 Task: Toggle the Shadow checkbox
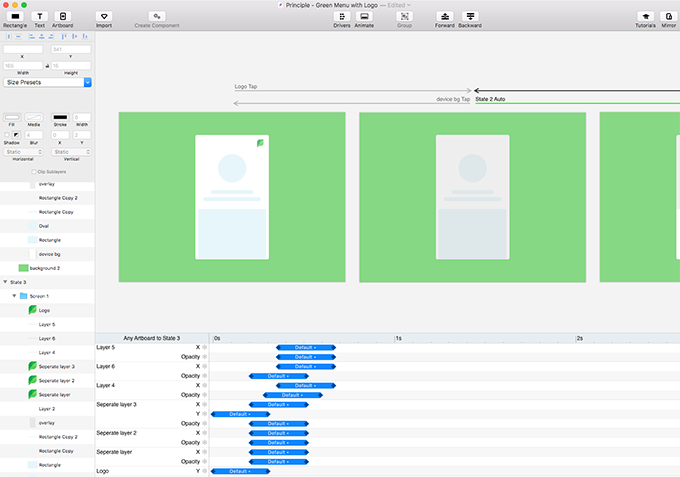tap(7, 134)
